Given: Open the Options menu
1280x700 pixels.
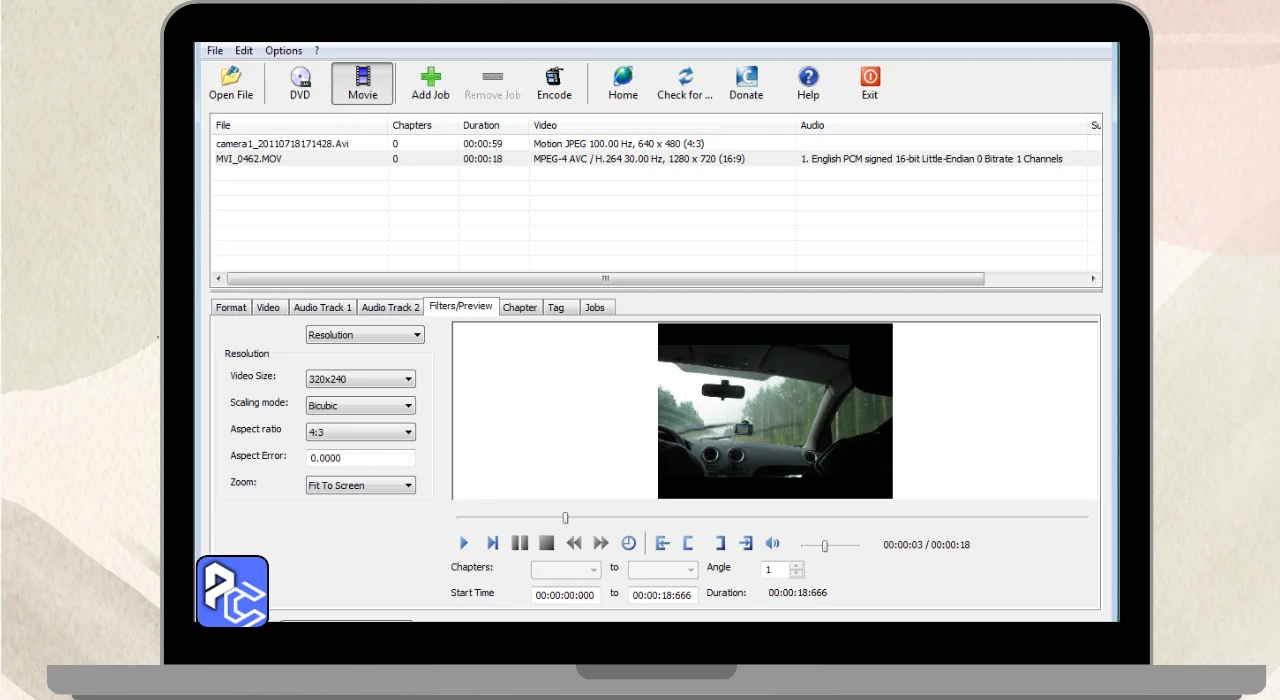Looking at the screenshot, I should (283, 51).
